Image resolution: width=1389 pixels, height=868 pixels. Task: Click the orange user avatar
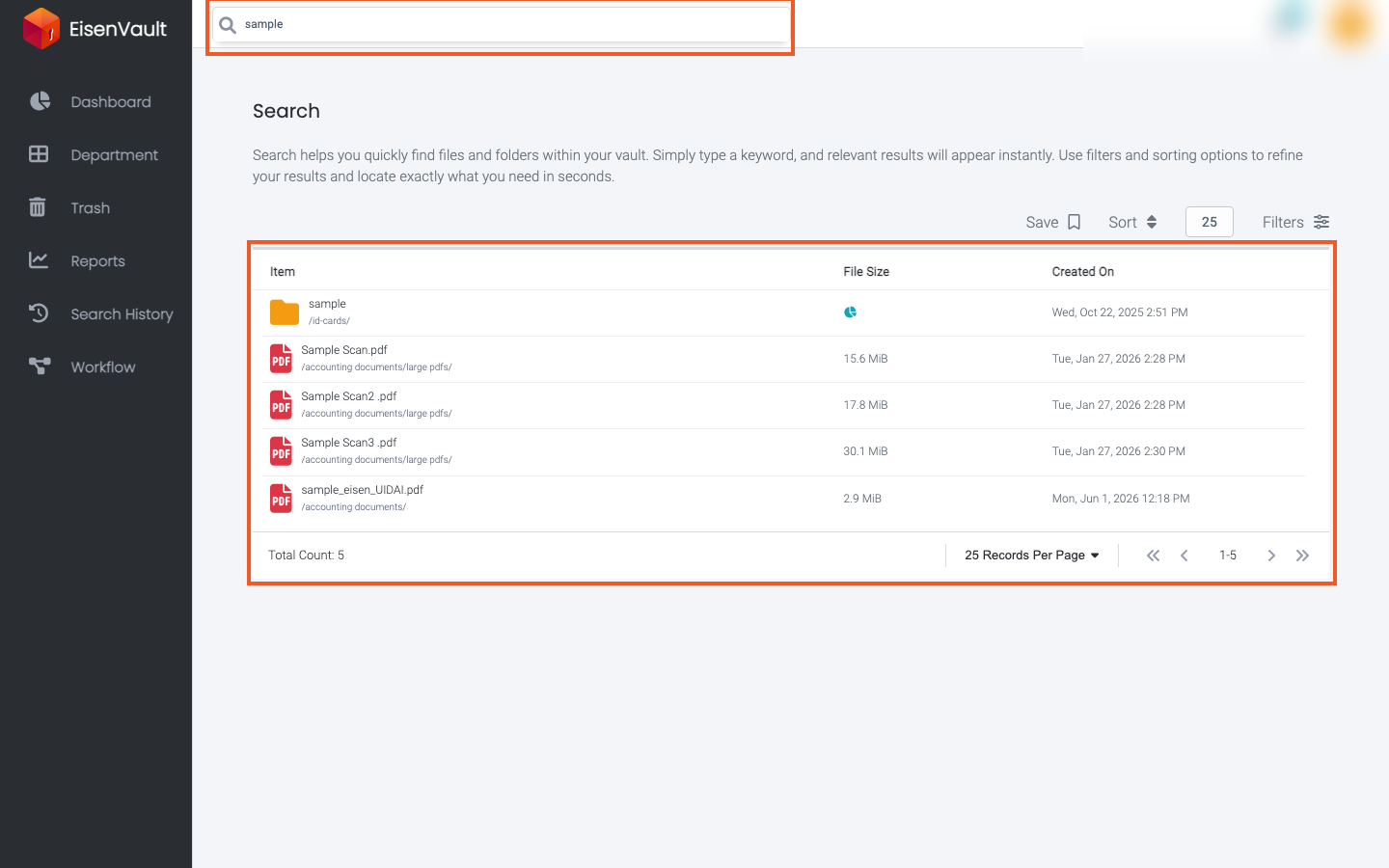point(1349,24)
